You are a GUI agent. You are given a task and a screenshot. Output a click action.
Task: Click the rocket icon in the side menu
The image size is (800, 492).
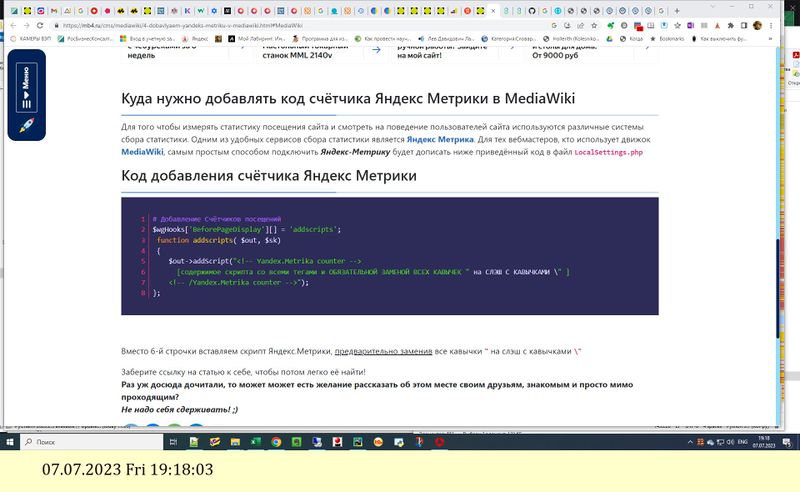pos(27,125)
